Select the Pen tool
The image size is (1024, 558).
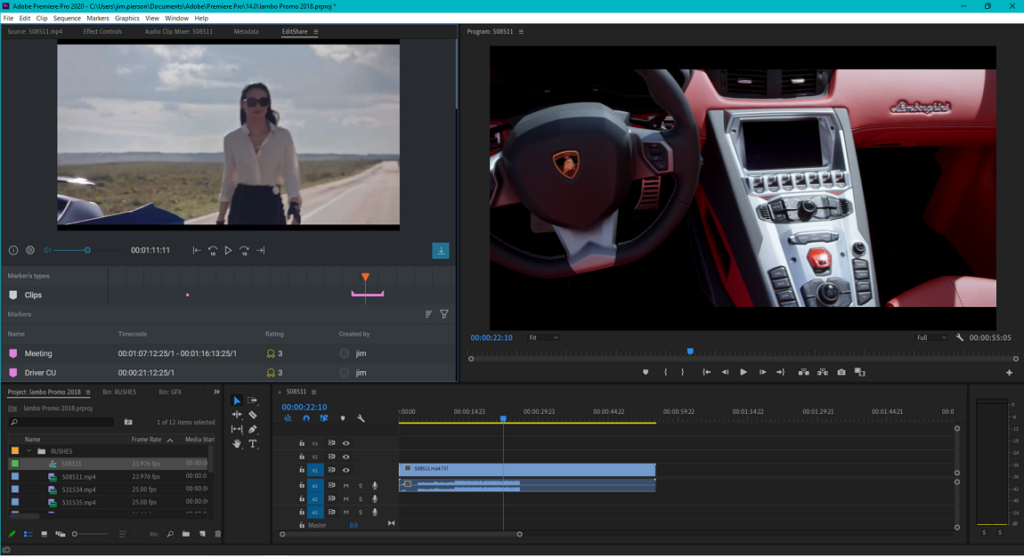pyautogui.click(x=253, y=429)
